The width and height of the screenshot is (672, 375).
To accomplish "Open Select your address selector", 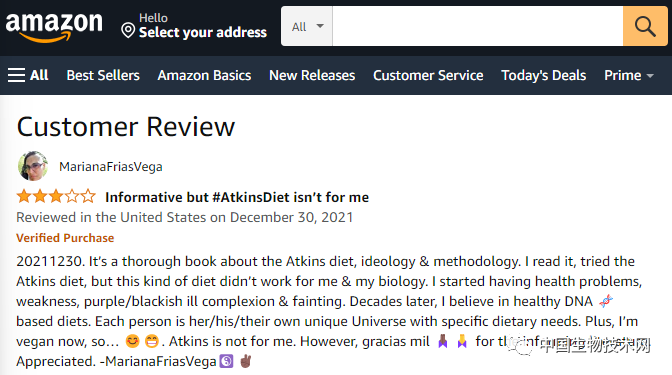I will (x=194, y=26).
